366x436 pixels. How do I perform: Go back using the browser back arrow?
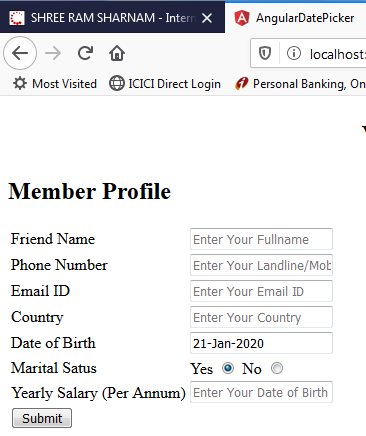(20, 53)
